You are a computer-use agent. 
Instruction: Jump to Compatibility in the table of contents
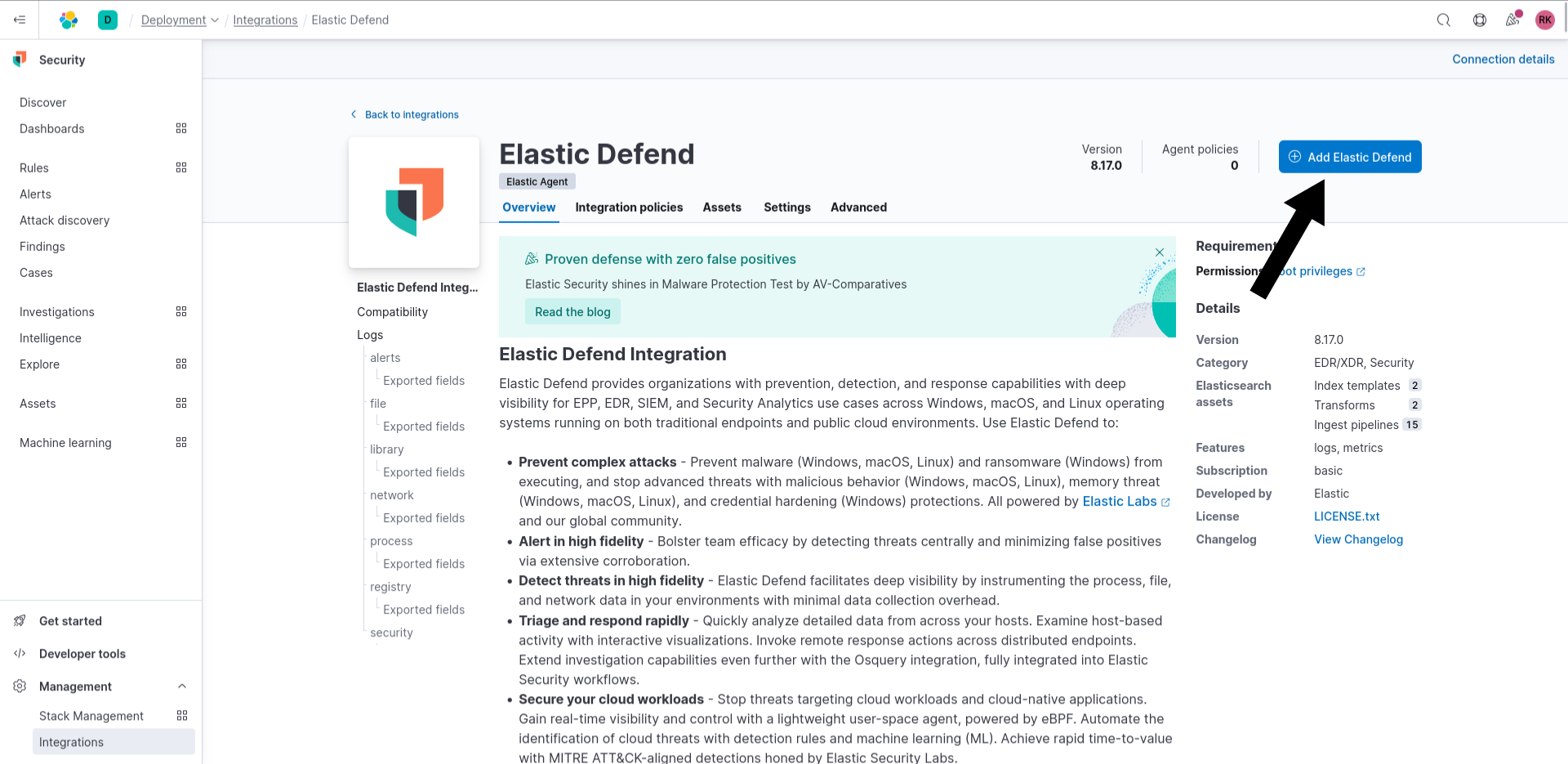[392, 312]
